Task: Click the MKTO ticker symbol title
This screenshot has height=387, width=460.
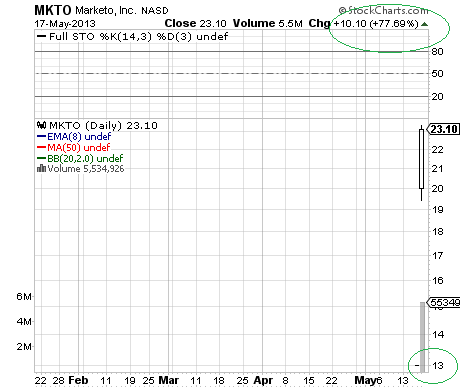Action: 53,10
